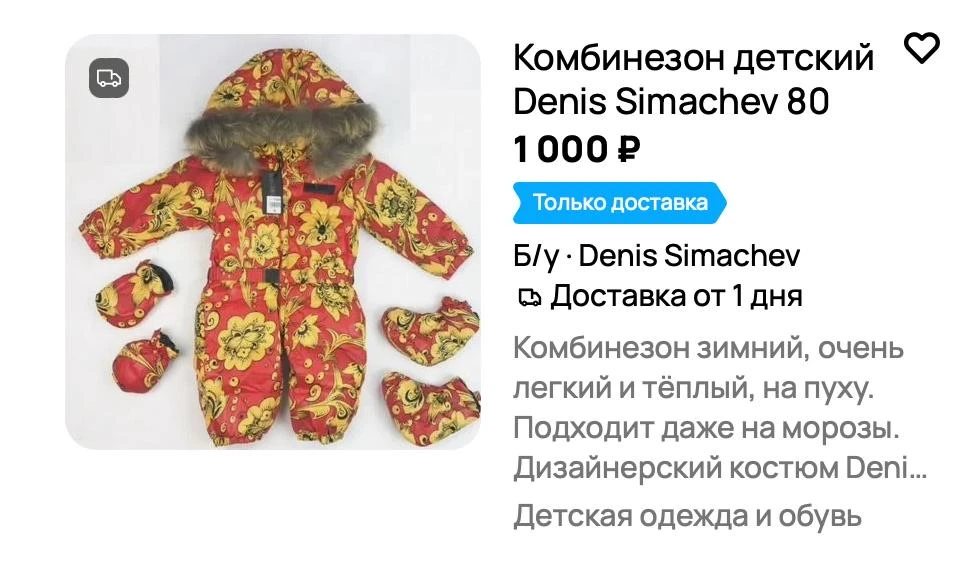The height and width of the screenshot is (572, 964).
Task: Click the Подходит даже на морозы line
Action: [x=706, y=428]
